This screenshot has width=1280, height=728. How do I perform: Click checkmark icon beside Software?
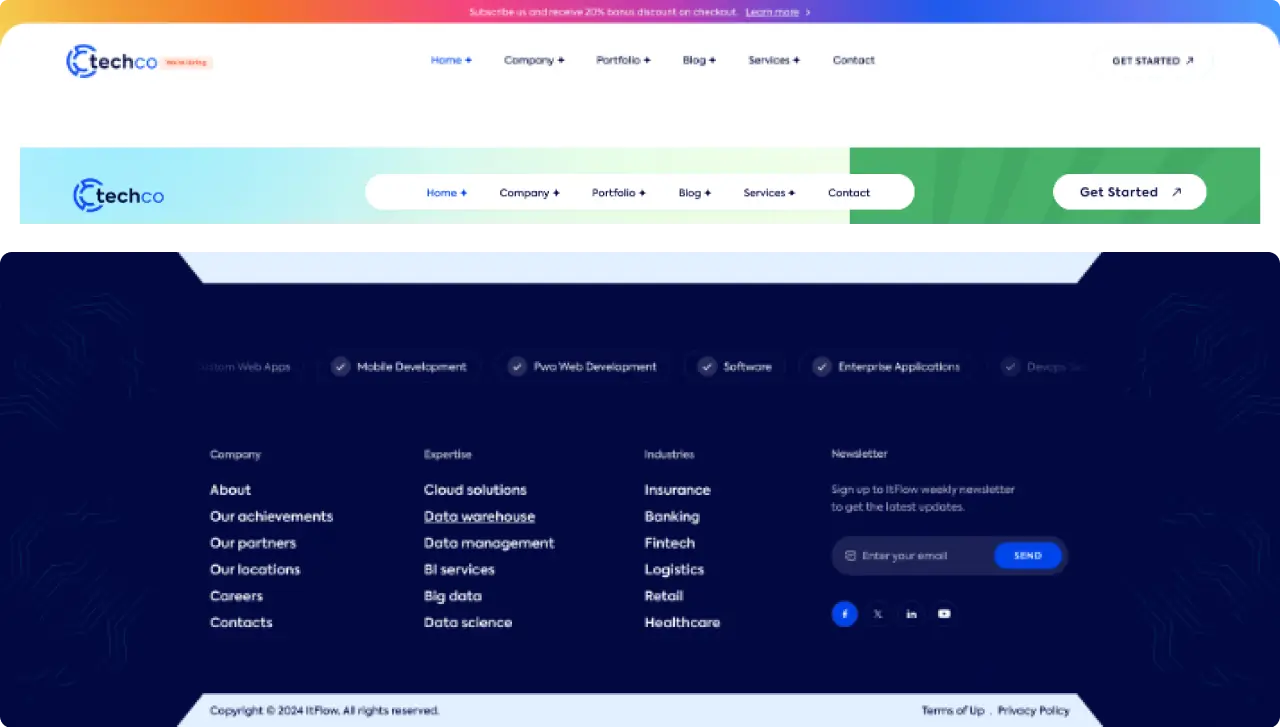tap(707, 367)
